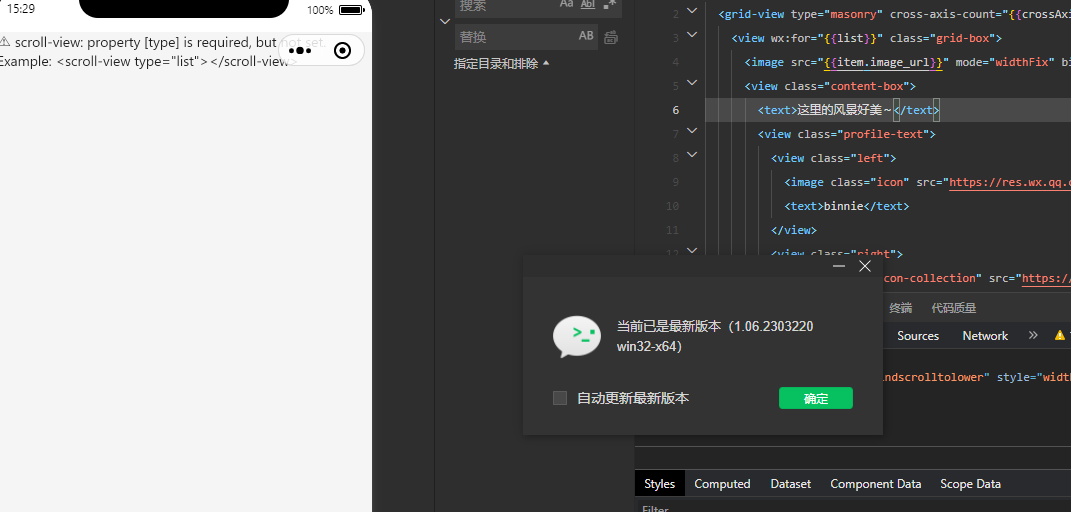This screenshot has height=512, width=1071.
Task: Fold code at line 7 profile-text view
Action: [691, 130]
